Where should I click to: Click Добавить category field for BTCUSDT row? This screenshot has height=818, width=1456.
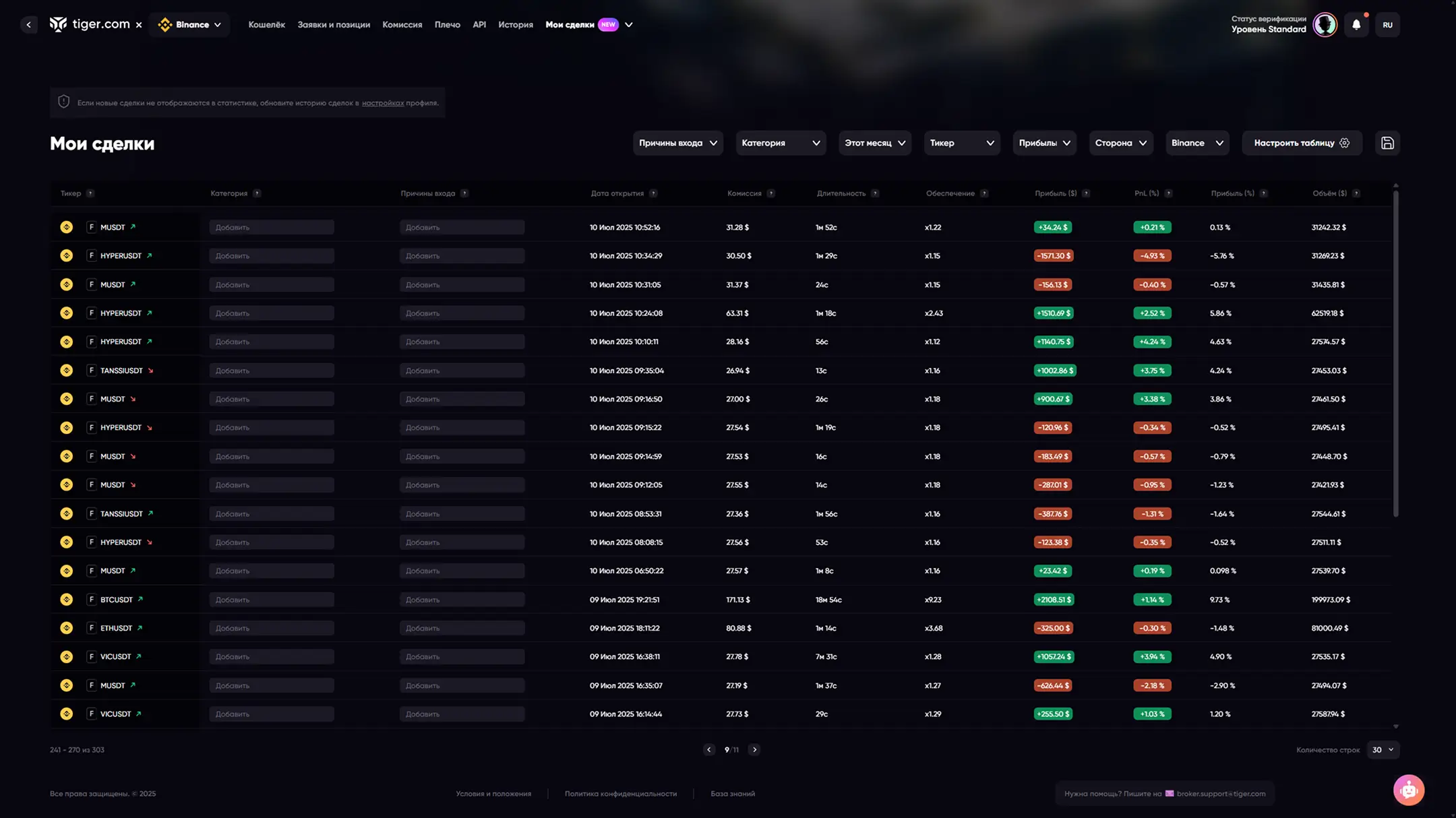click(x=271, y=600)
